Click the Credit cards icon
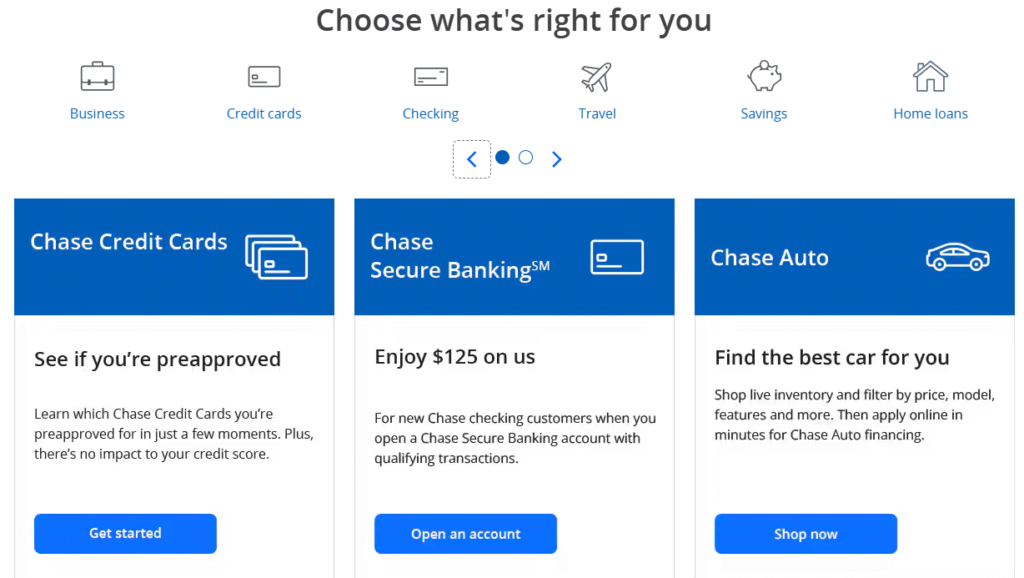 pos(264,76)
